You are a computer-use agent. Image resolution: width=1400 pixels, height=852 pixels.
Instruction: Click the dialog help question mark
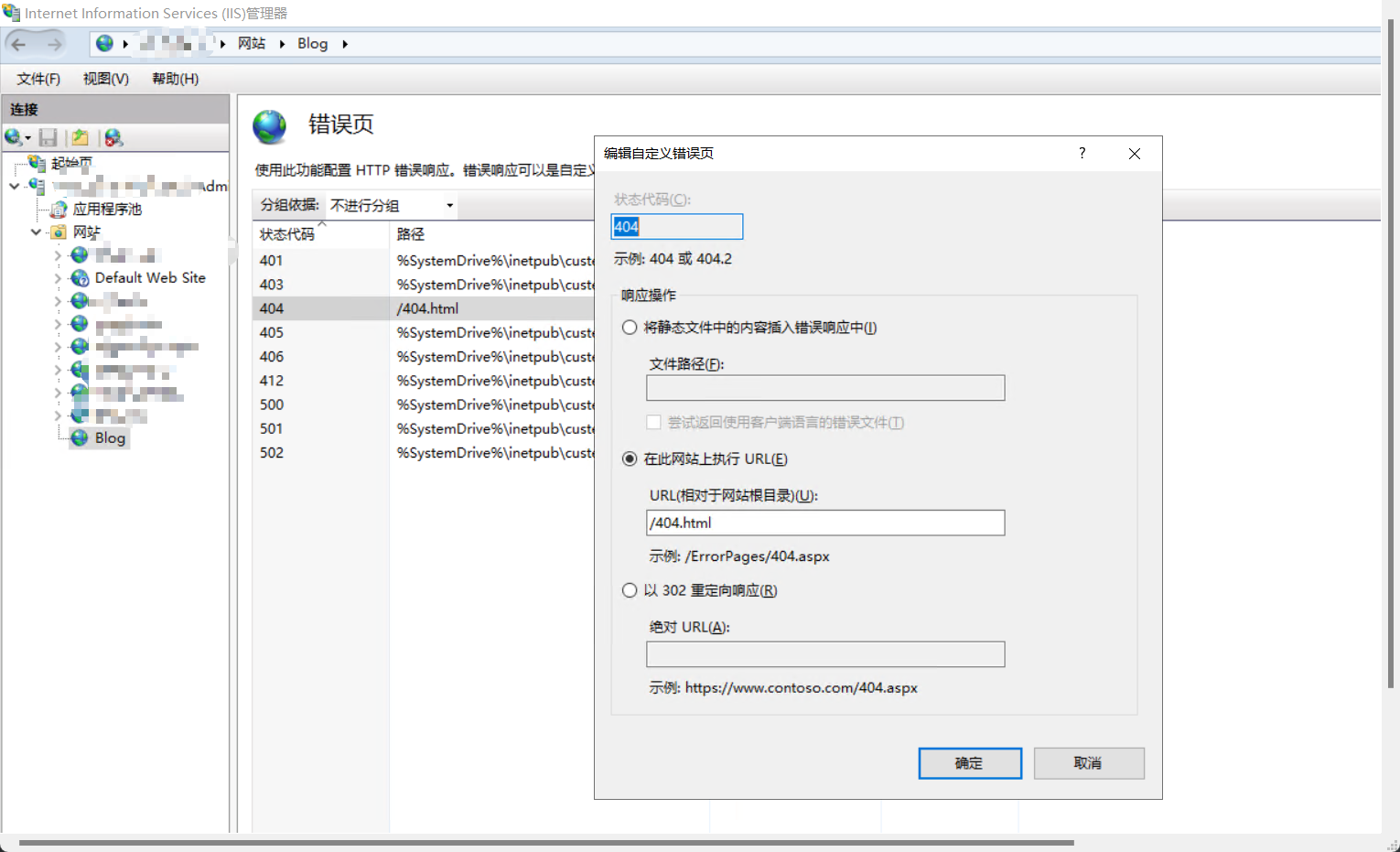click(1082, 153)
